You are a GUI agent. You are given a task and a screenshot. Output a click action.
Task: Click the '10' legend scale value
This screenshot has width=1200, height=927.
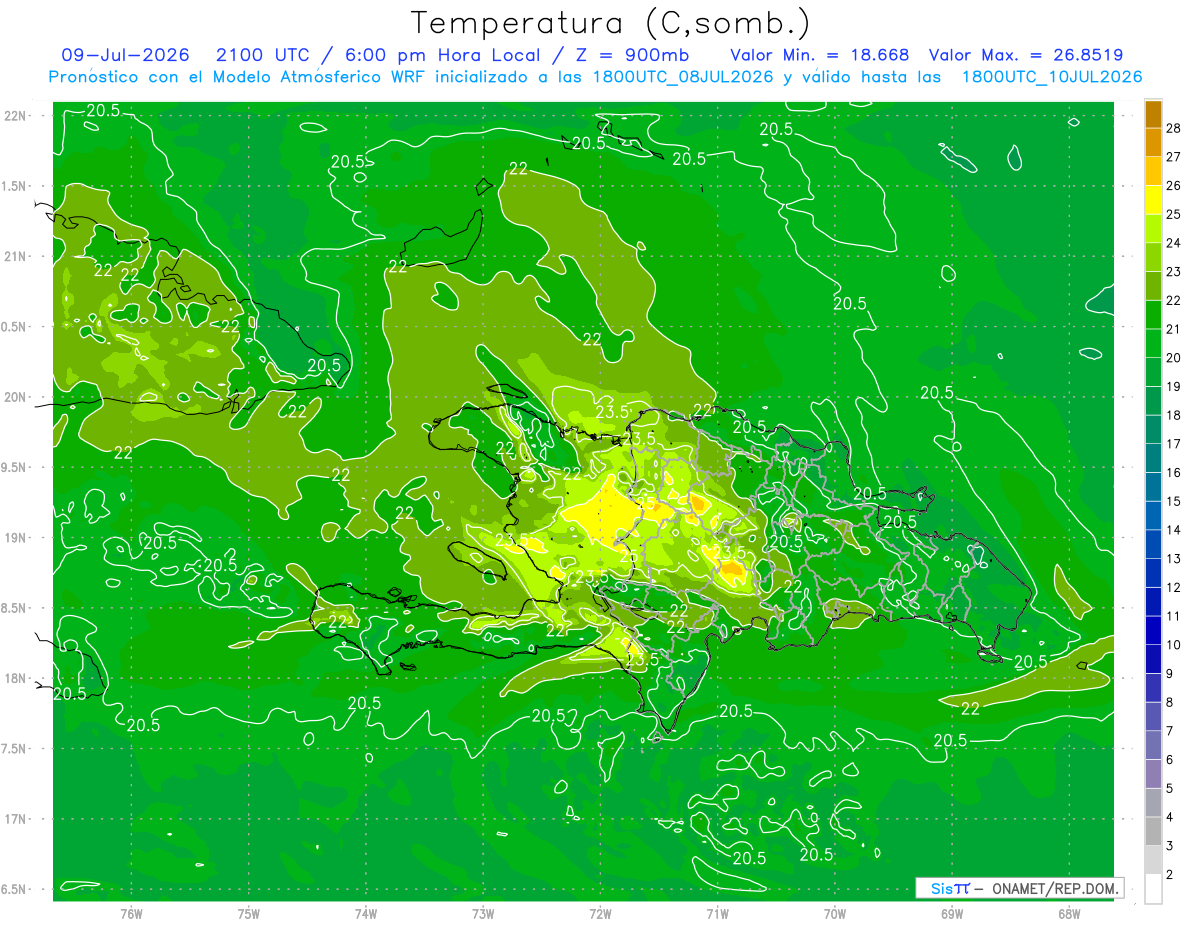(x=1174, y=645)
